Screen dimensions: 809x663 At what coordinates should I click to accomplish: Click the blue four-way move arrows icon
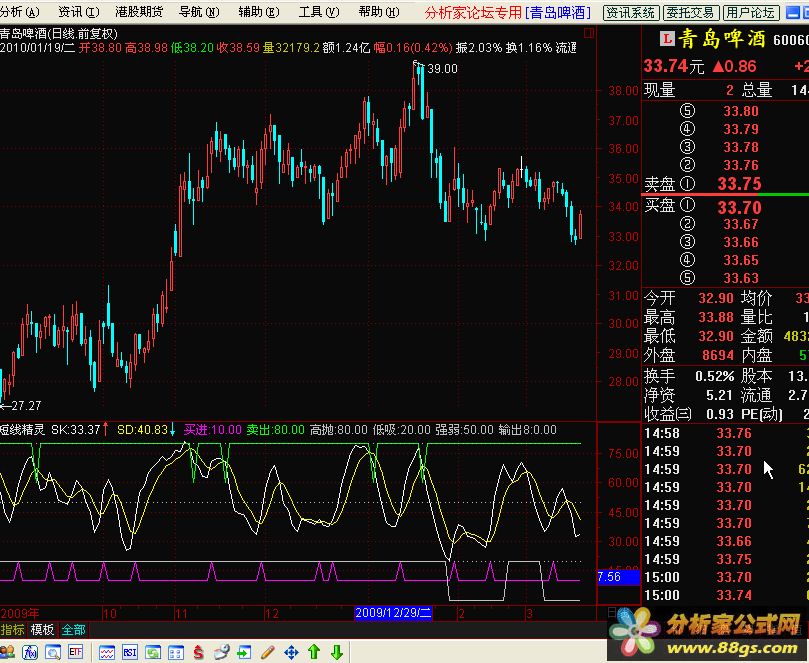pos(292,652)
